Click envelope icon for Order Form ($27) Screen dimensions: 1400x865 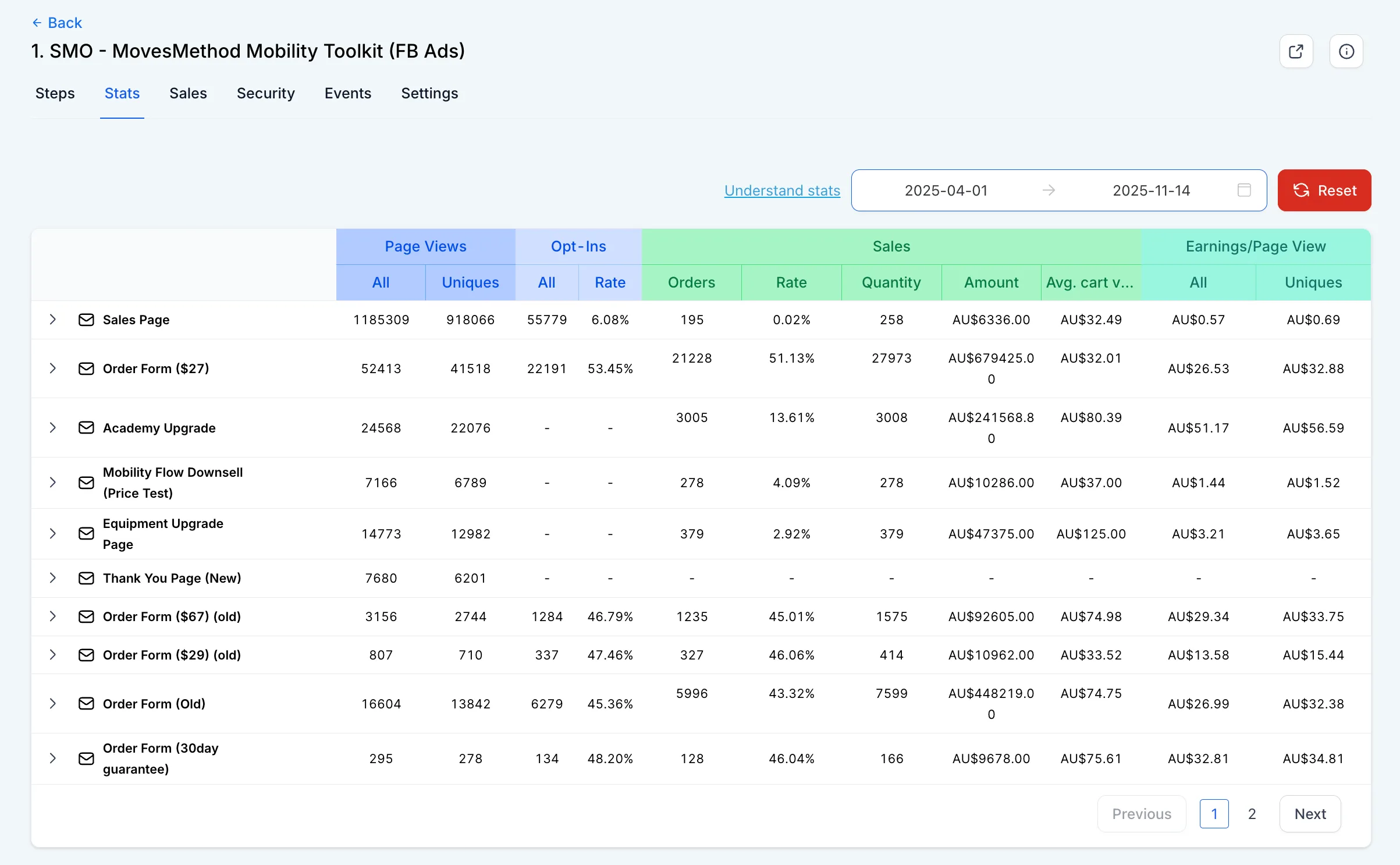(x=86, y=368)
